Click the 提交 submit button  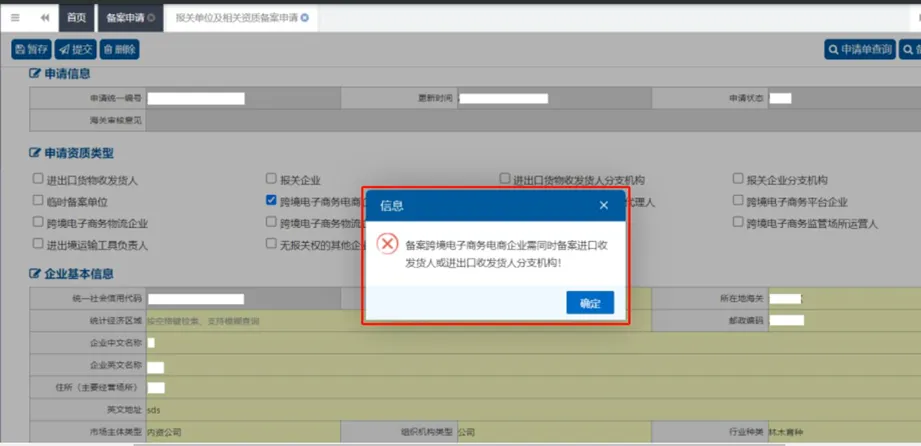[x=76, y=49]
